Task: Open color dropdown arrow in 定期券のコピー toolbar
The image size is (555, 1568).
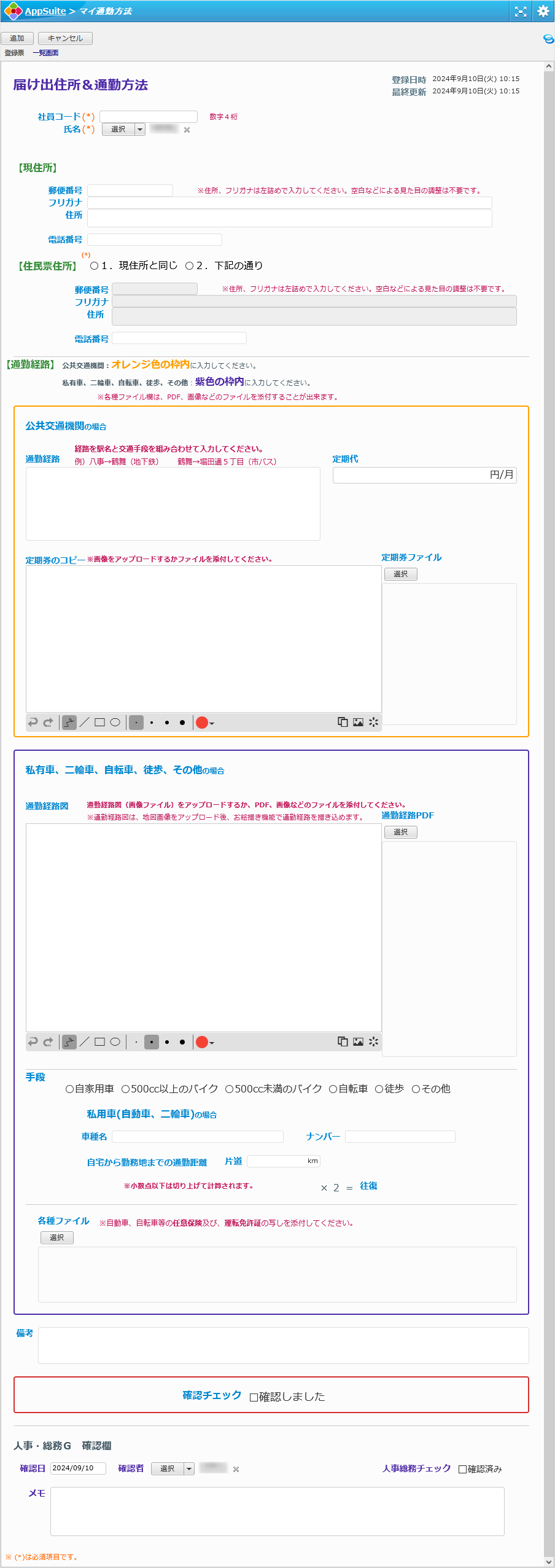Action: coord(212,723)
